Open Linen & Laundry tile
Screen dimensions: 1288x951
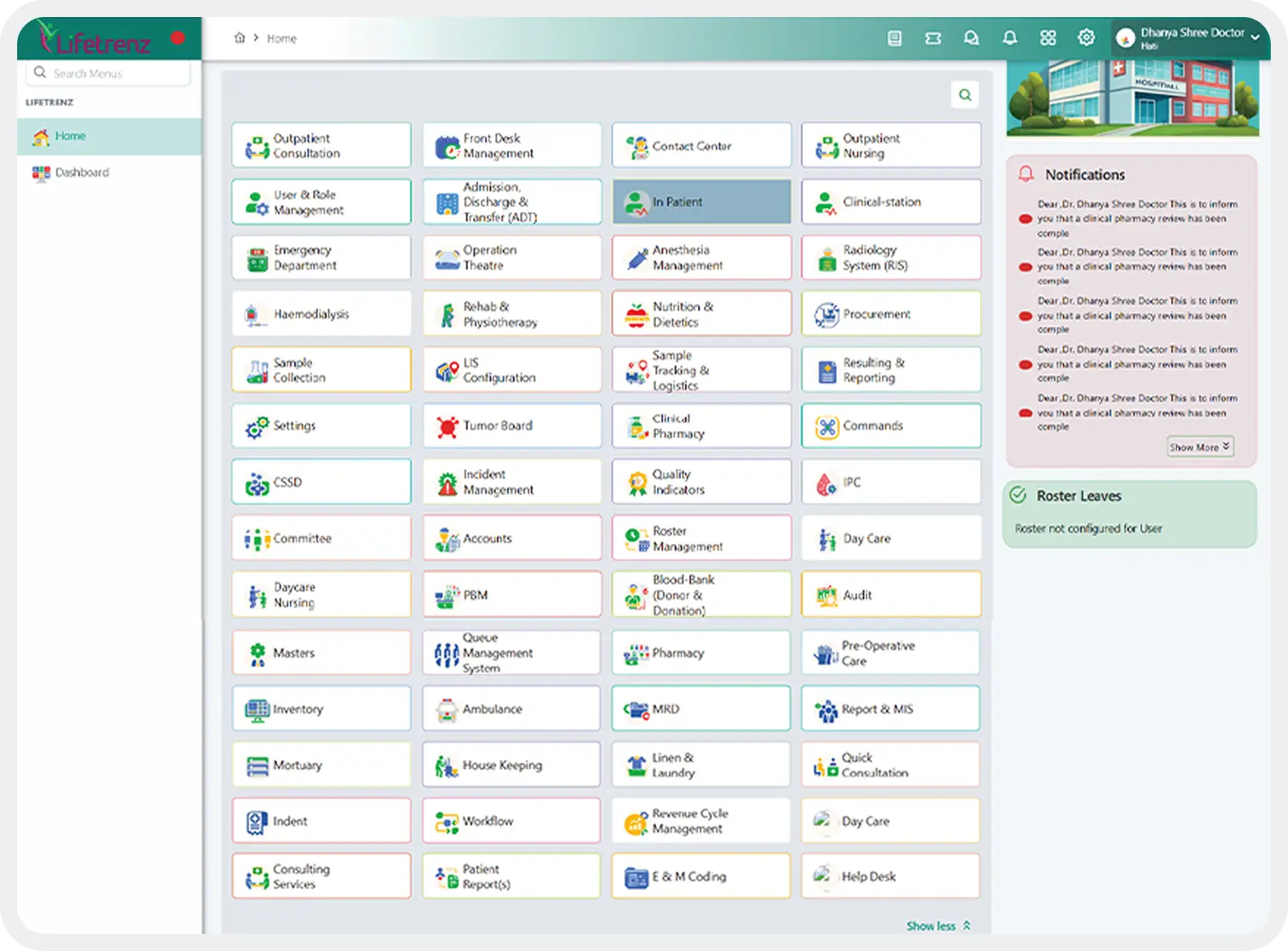tap(701, 765)
